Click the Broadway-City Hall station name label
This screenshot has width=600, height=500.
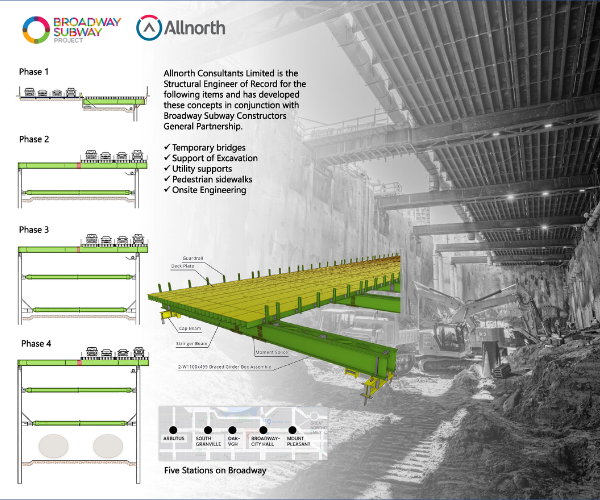click(265, 441)
